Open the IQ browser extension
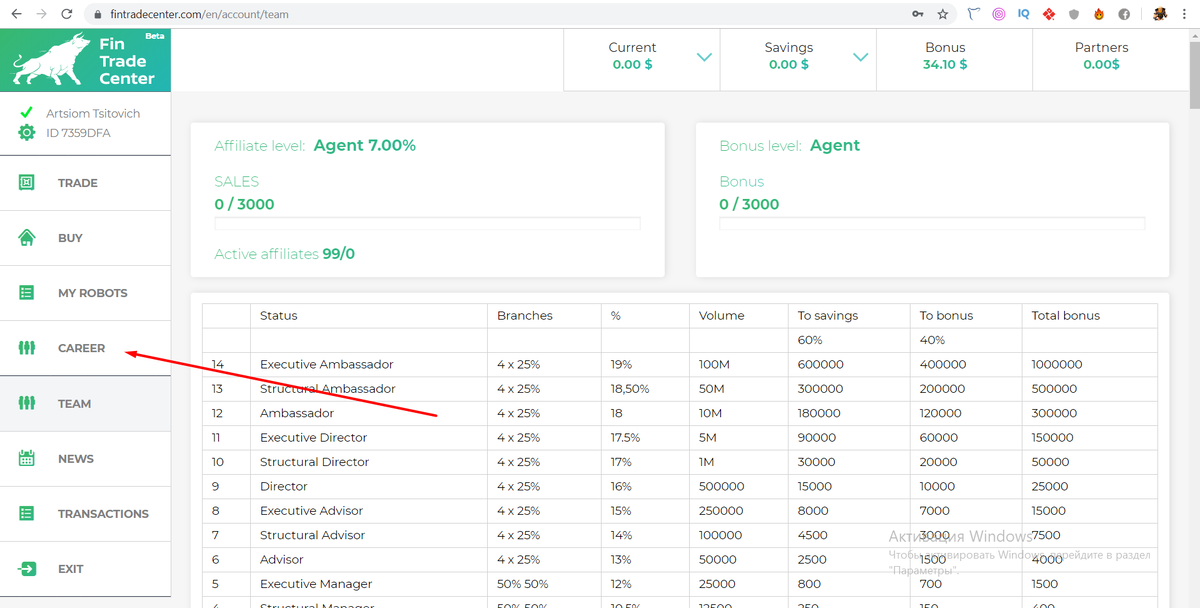 pos(1024,14)
